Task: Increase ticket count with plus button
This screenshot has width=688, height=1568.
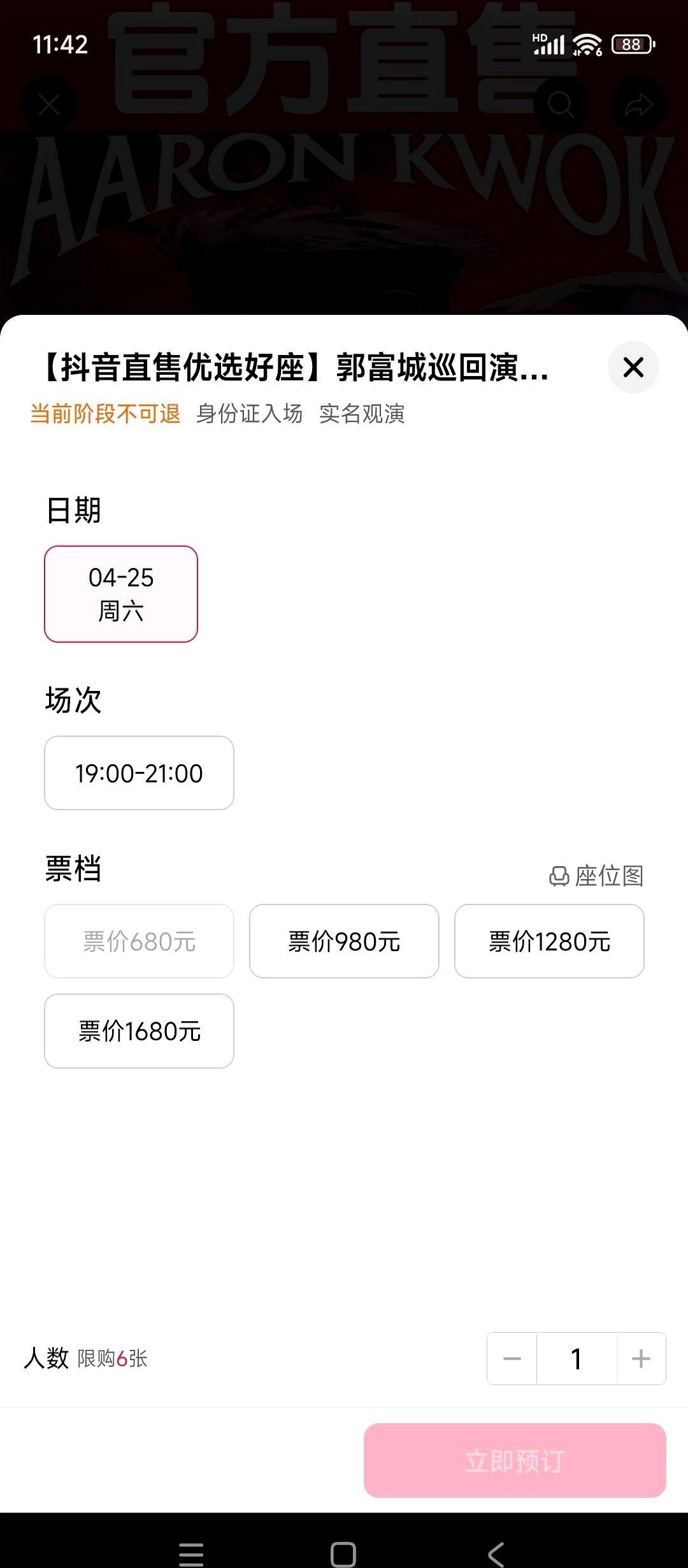Action: [641, 1358]
